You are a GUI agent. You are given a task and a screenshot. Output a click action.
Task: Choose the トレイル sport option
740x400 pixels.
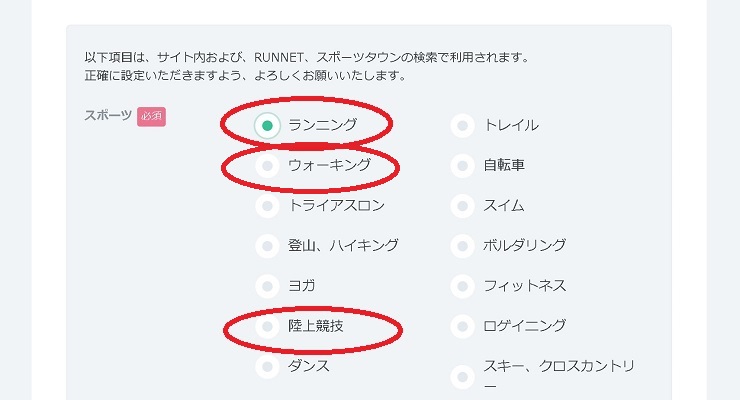click(462, 125)
